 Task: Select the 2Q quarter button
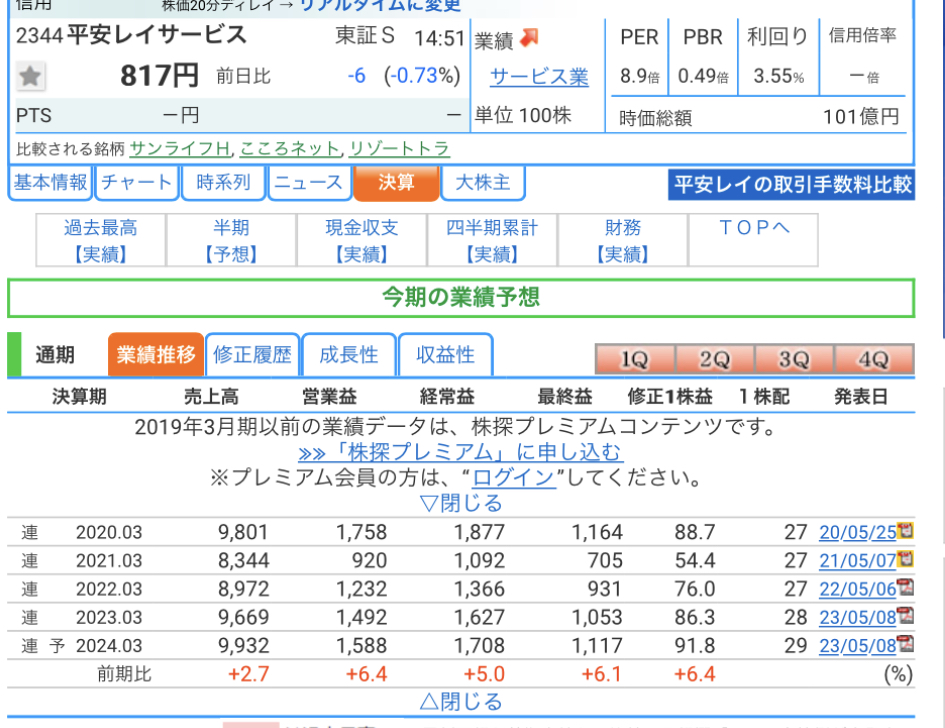tap(715, 360)
